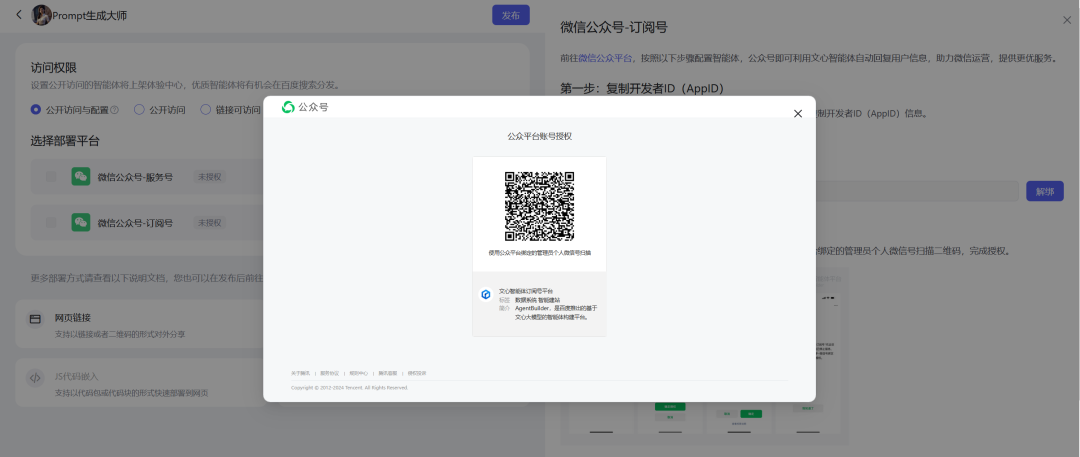Click the back arrow beside Prompt生成大师
Screen dimensions: 1080x457
tap(19, 14)
